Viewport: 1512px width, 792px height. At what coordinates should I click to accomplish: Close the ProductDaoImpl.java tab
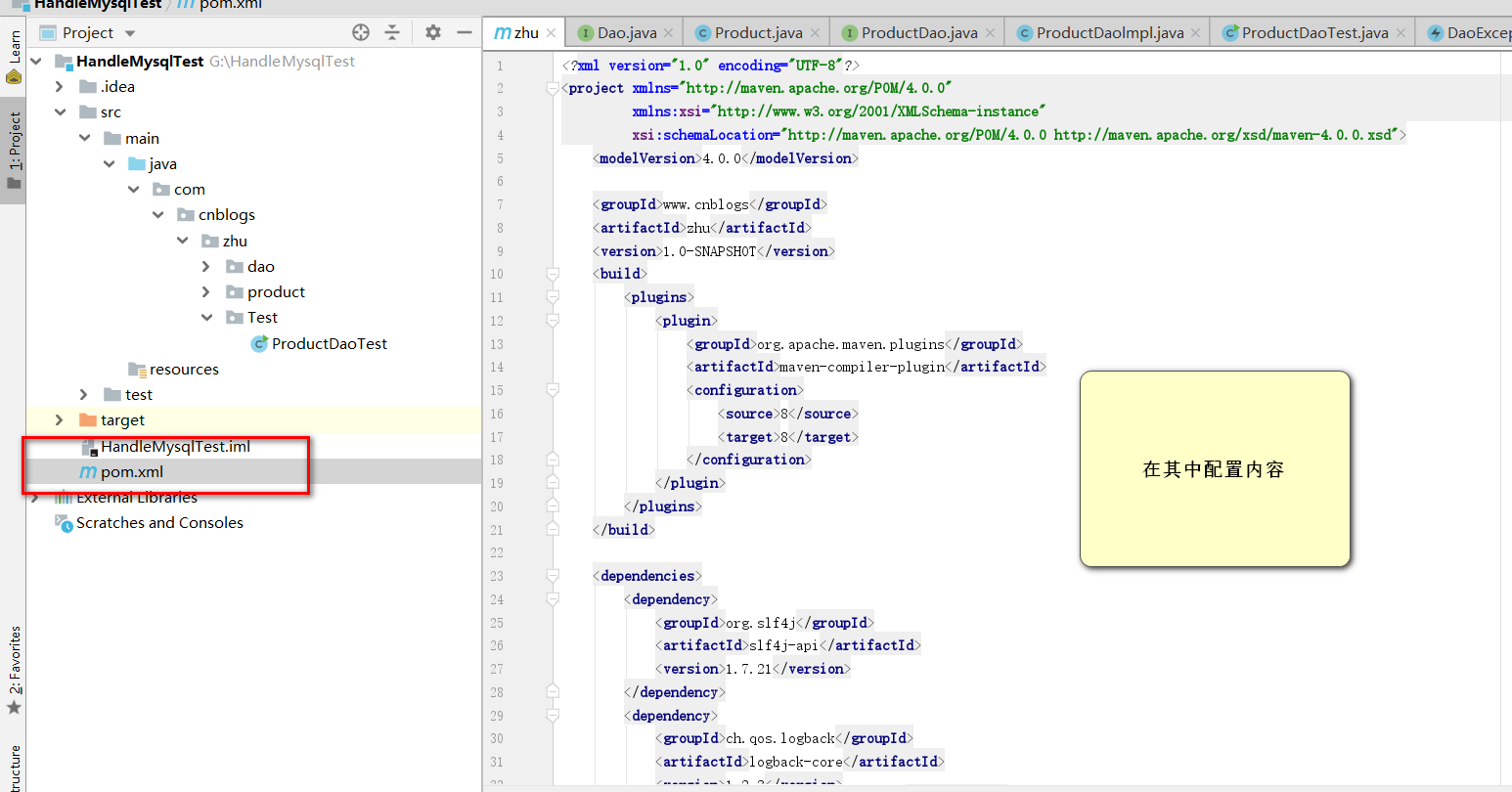1196,33
